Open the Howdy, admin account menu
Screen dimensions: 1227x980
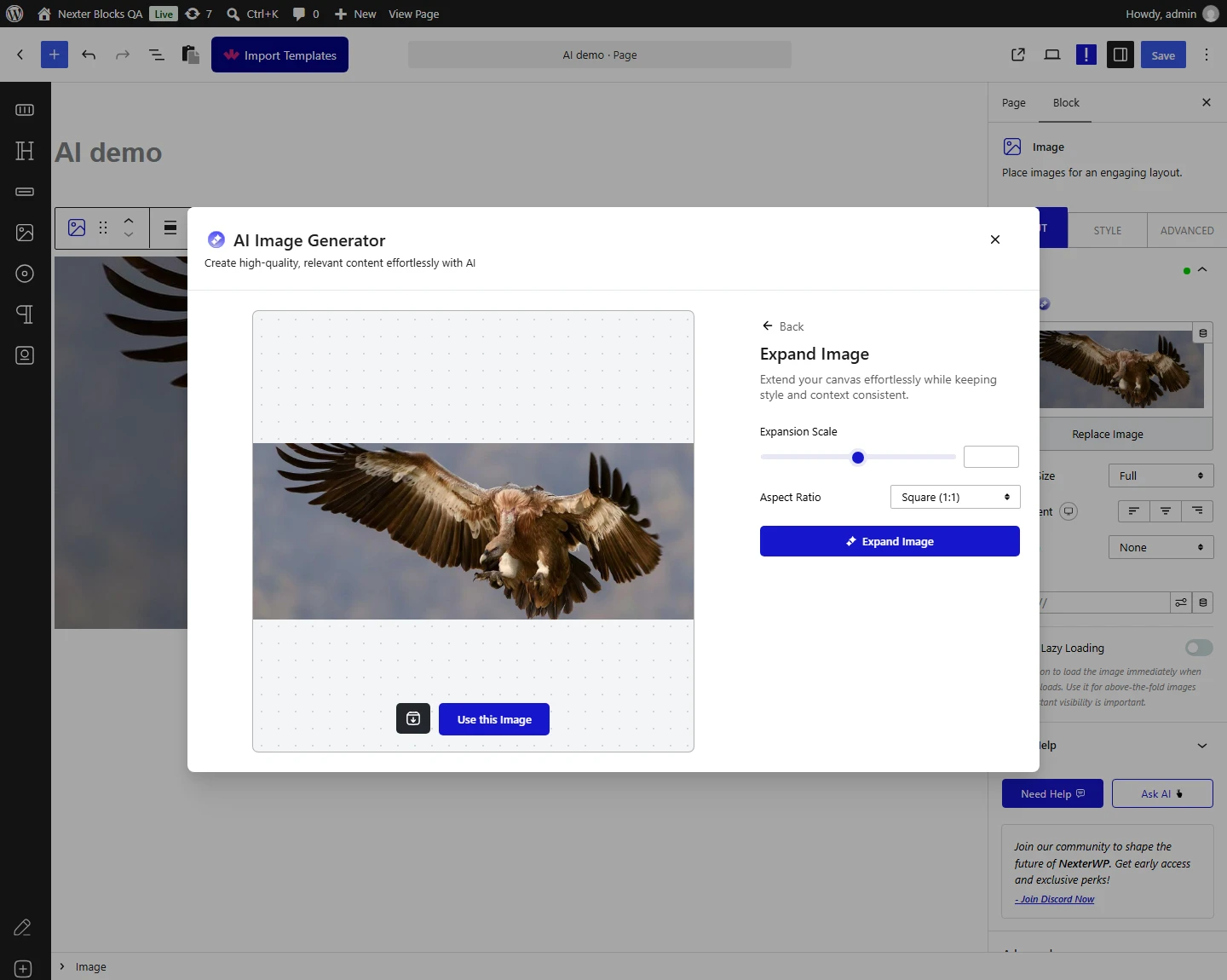point(1172,14)
